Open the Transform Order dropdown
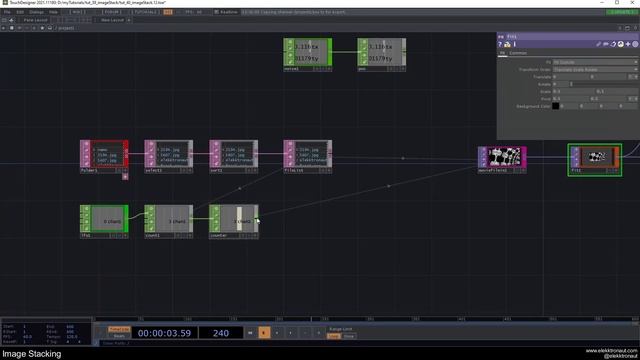Screen dimensions: 640x360 [595, 70]
